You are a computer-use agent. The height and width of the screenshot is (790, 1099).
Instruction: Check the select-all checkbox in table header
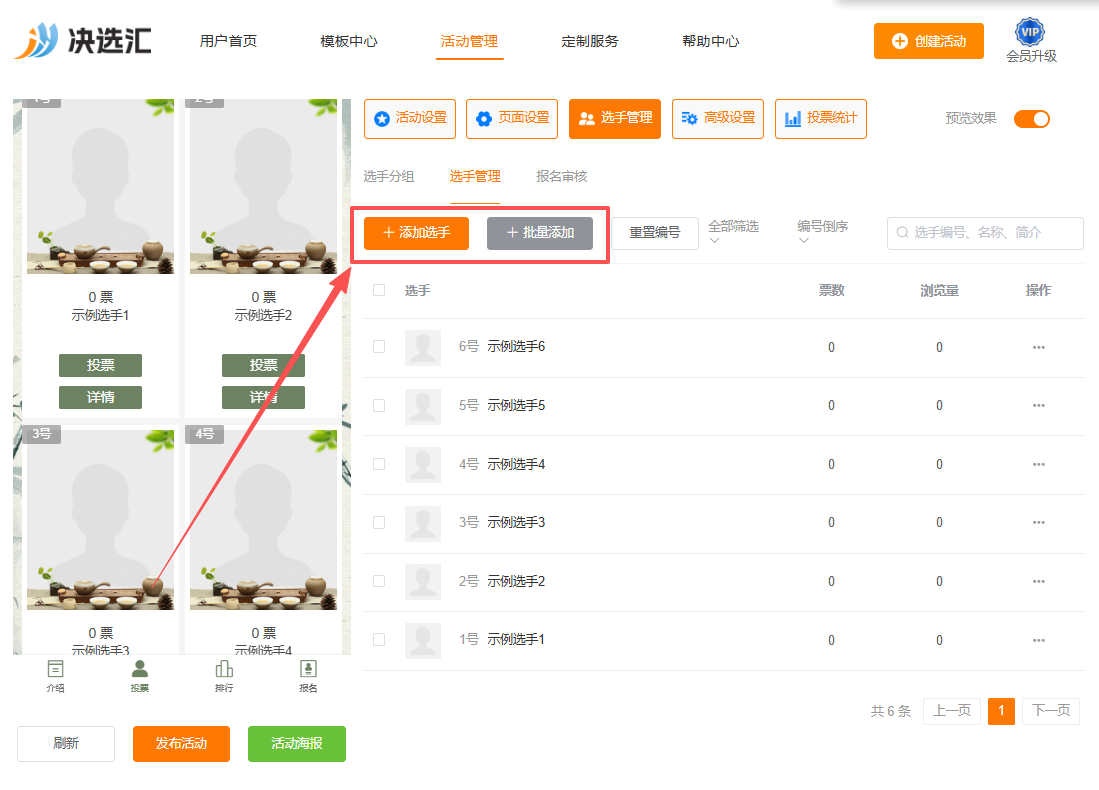pos(379,290)
